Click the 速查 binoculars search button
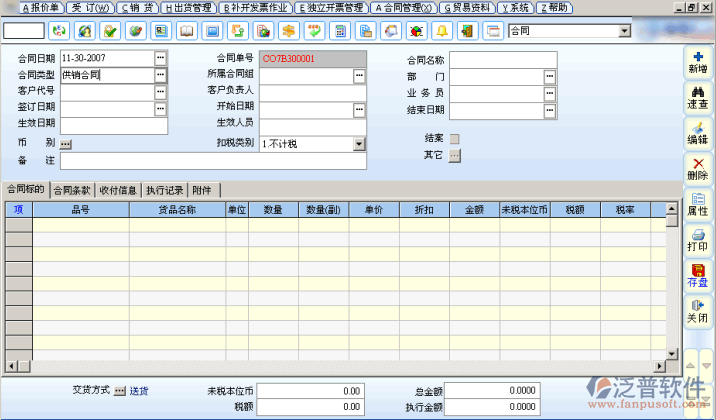Screen dimensions: 716x420 pos(697,97)
